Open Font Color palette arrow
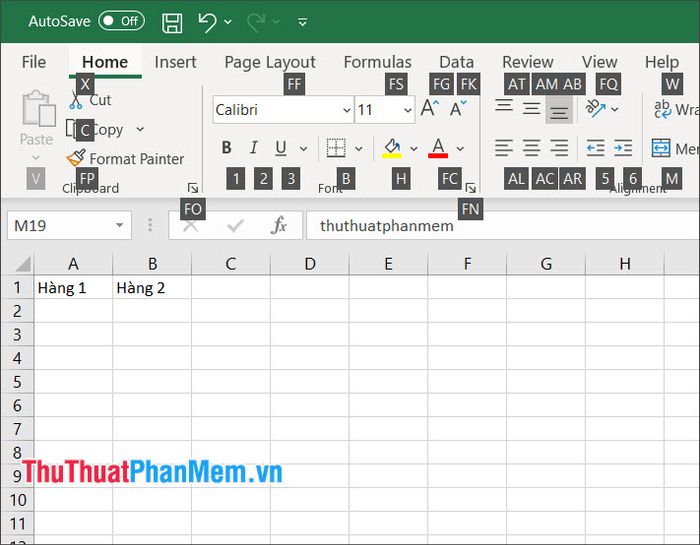The height and width of the screenshot is (545, 700). click(460, 149)
